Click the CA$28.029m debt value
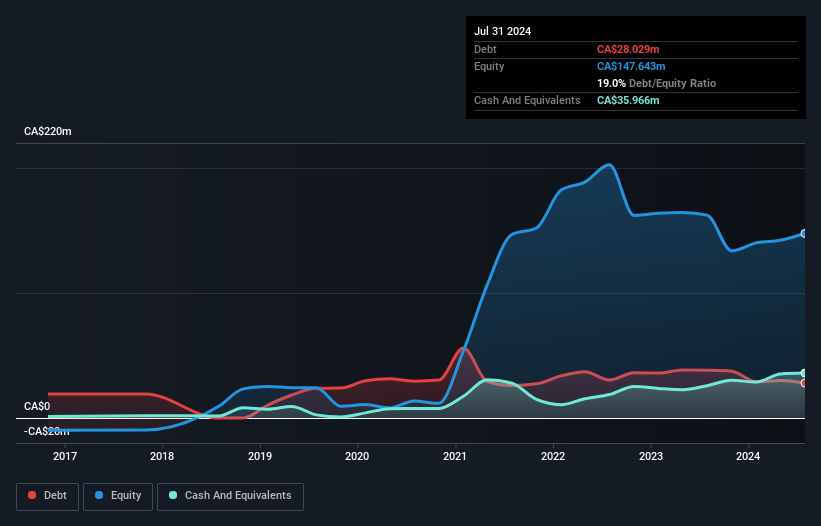The width and height of the screenshot is (821, 526). tap(628, 49)
